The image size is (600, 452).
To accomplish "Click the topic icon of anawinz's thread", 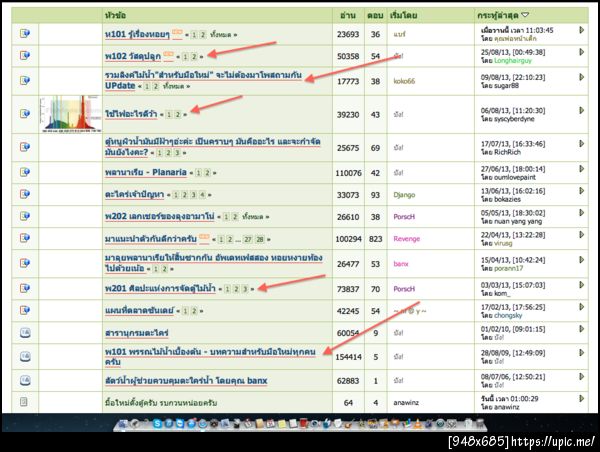I will (24, 402).
